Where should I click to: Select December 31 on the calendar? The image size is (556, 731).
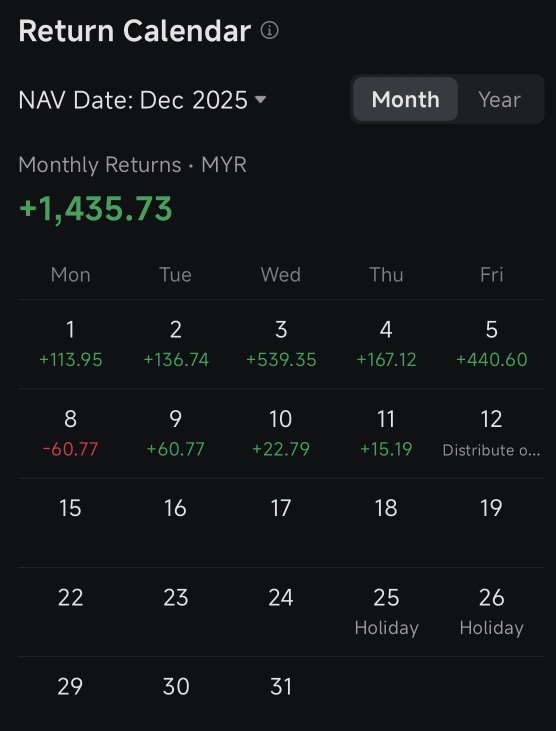pos(281,687)
